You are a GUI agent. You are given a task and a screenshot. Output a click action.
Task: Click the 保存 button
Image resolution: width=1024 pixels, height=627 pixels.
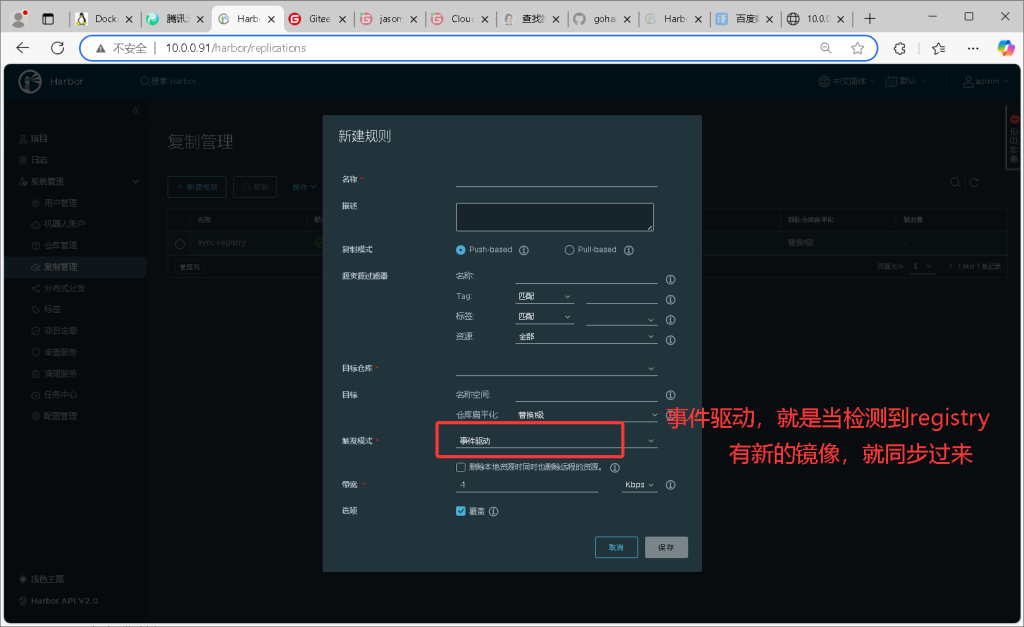pyautogui.click(x=666, y=547)
